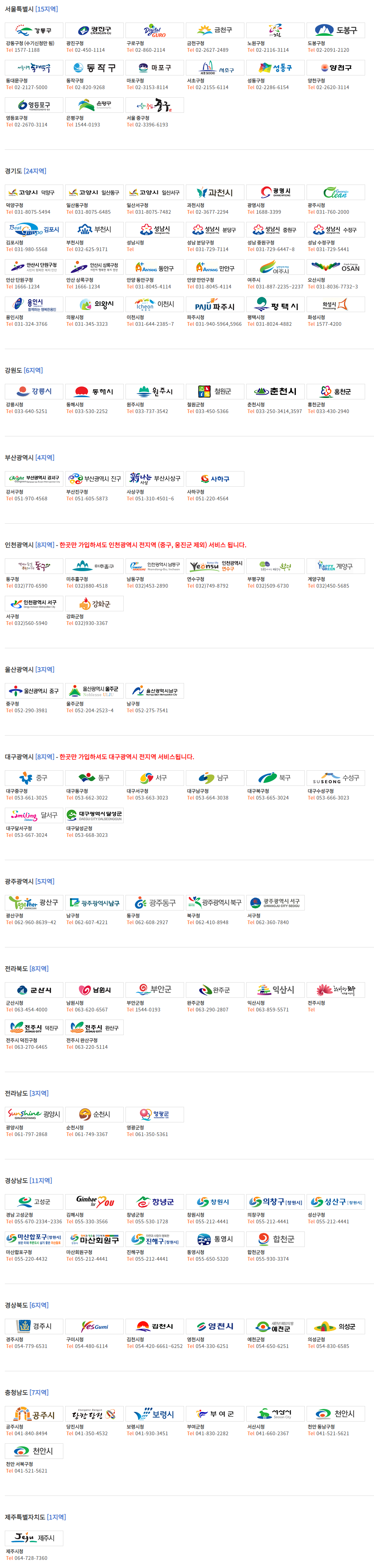374x1568 pixels.
Task: Select the 동작구 logo
Action: (x=94, y=68)
